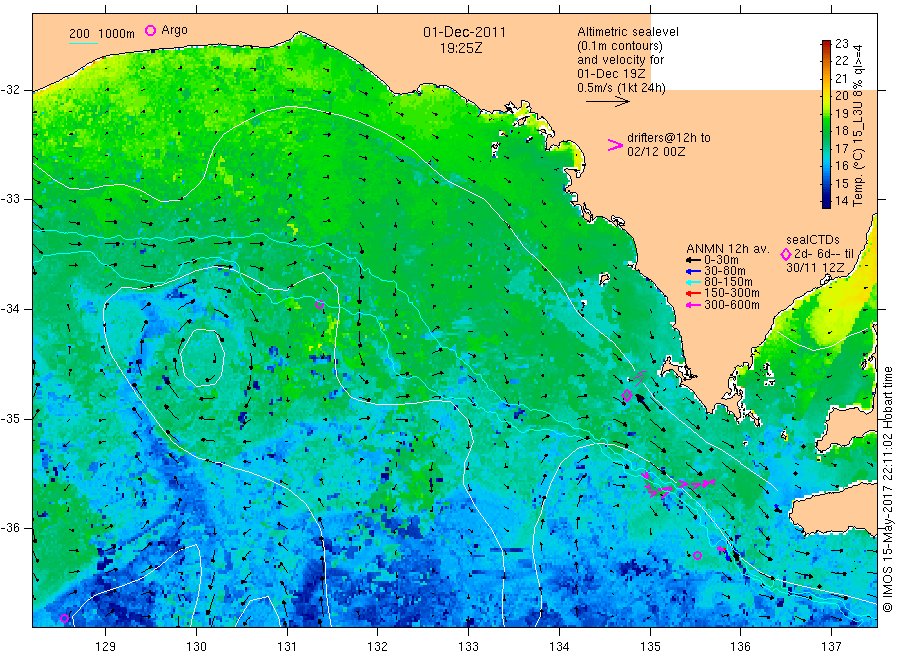Click the magenta drifters chevron legend symbol

coord(615,145)
